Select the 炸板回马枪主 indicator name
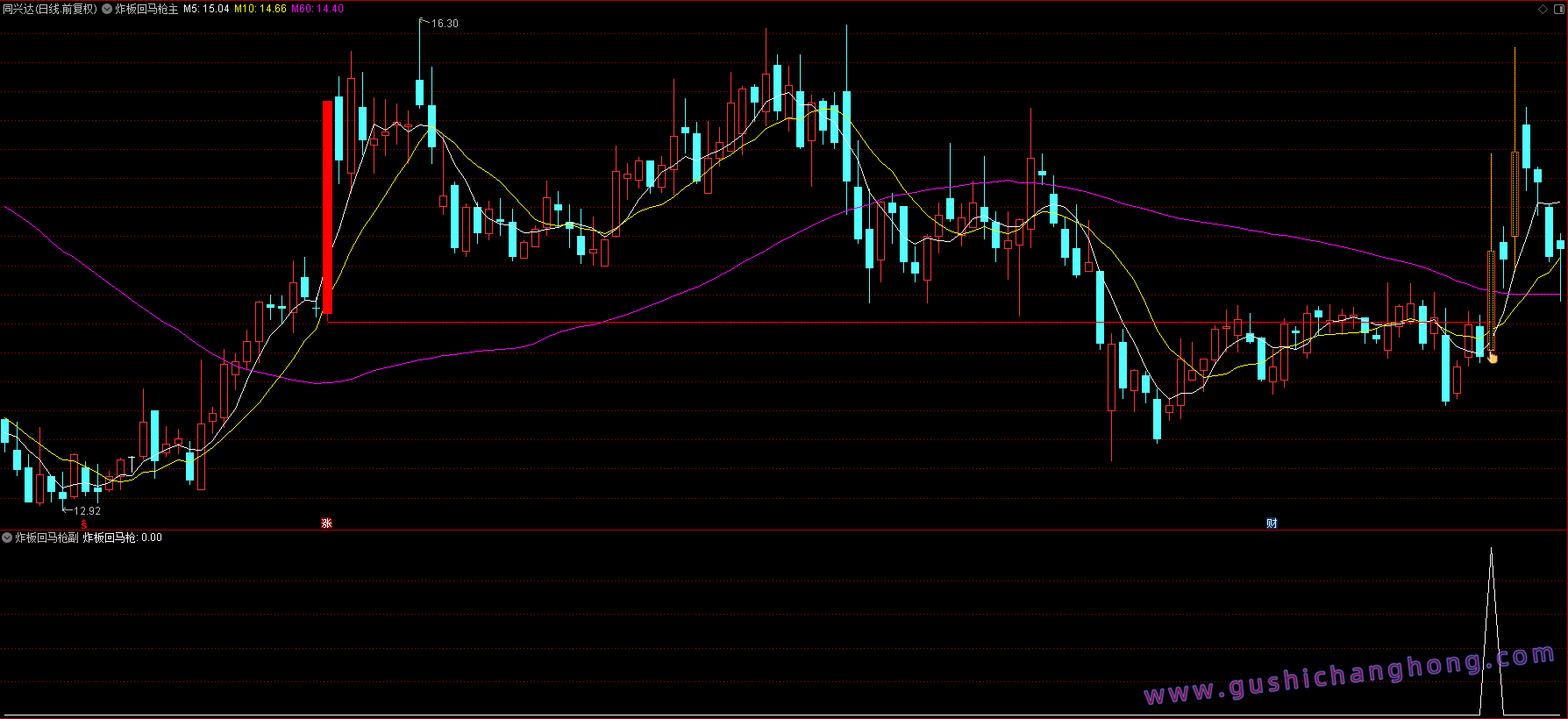 (146, 9)
